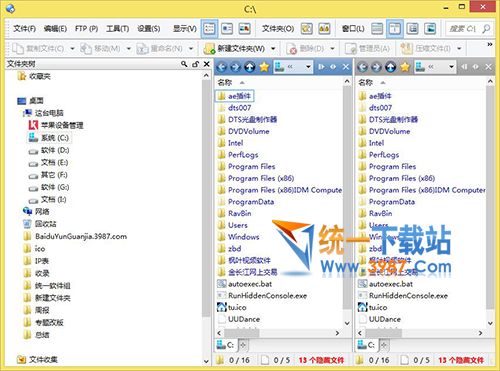
Task: Click the 新建文件夹(W) button
Action: tap(235, 49)
